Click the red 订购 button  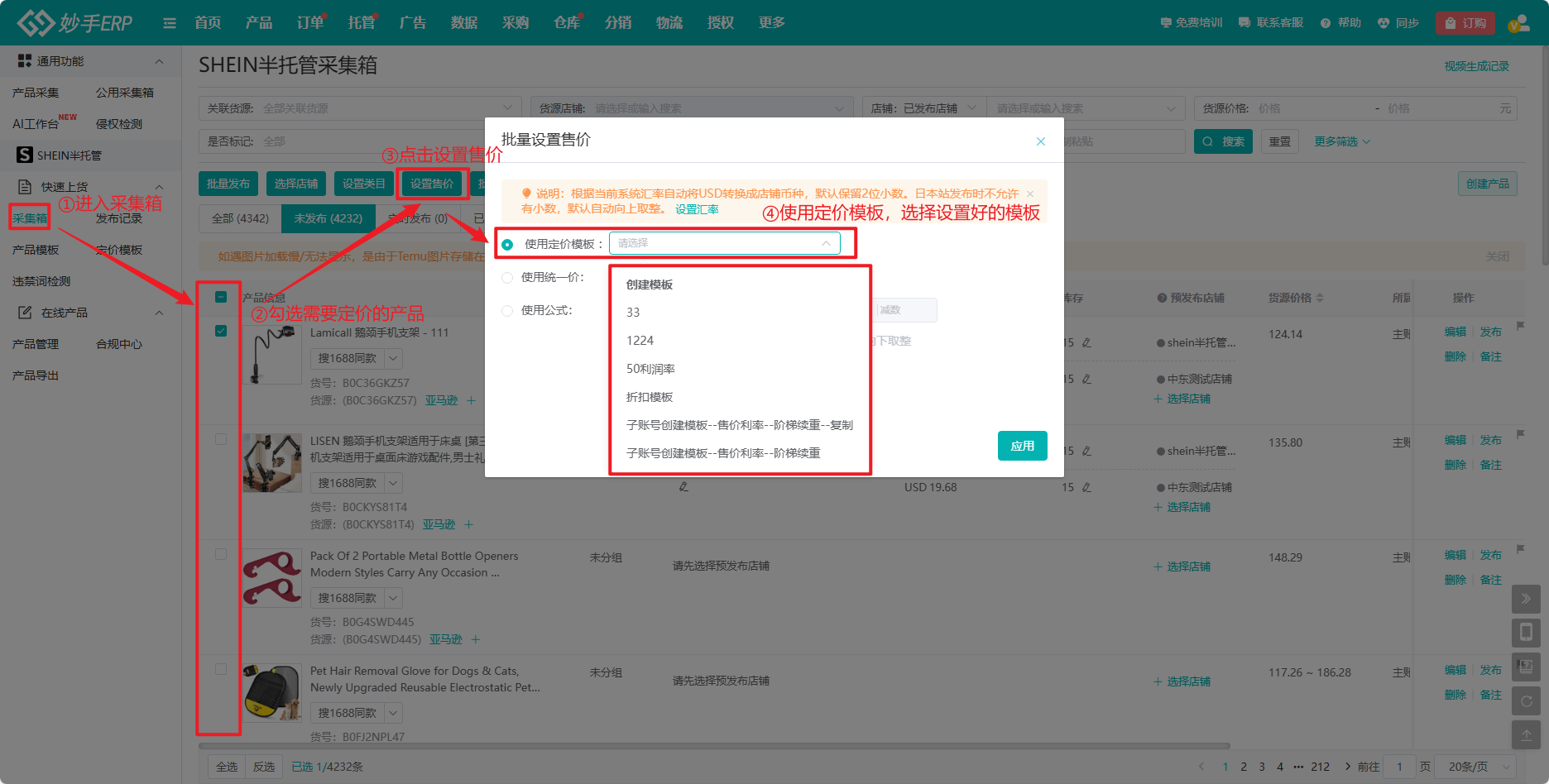[1465, 23]
